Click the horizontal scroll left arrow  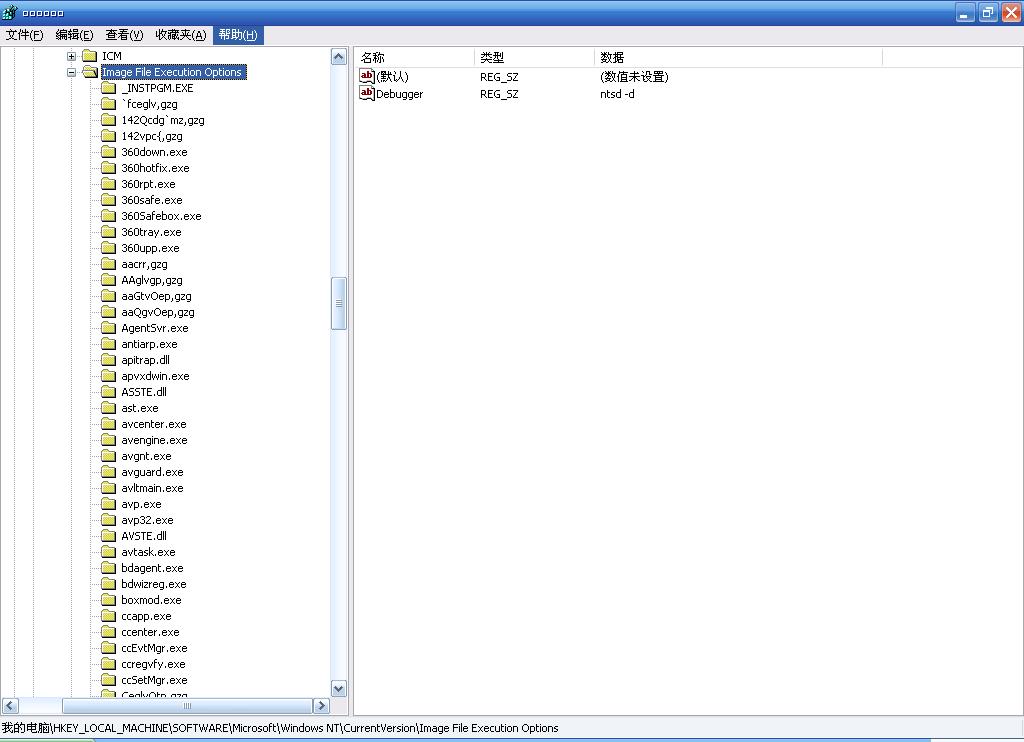pos(10,705)
